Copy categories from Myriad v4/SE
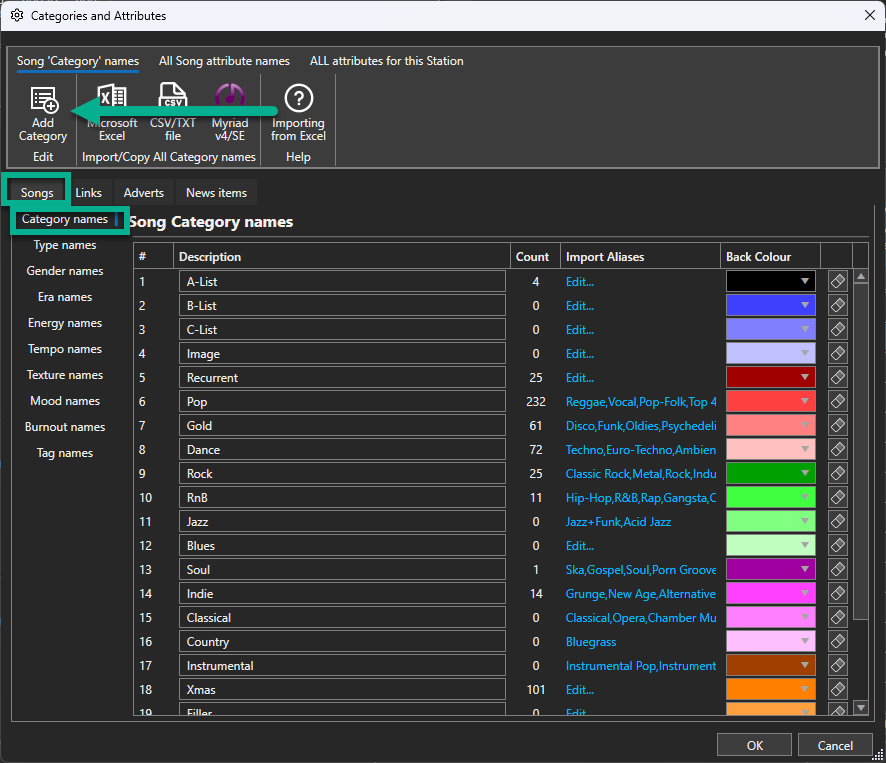Image resolution: width=886 pixels, height=763 pixels. pos(230,113)
